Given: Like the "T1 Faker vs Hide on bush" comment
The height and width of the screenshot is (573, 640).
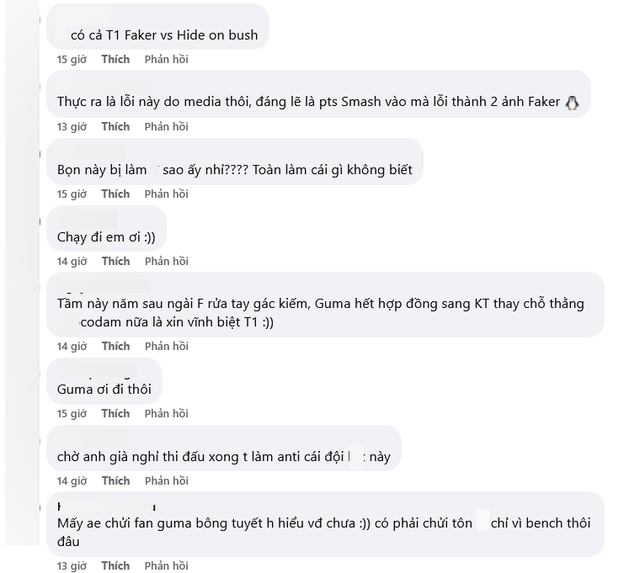Looking at the screenshot, I should click(115, 60).
